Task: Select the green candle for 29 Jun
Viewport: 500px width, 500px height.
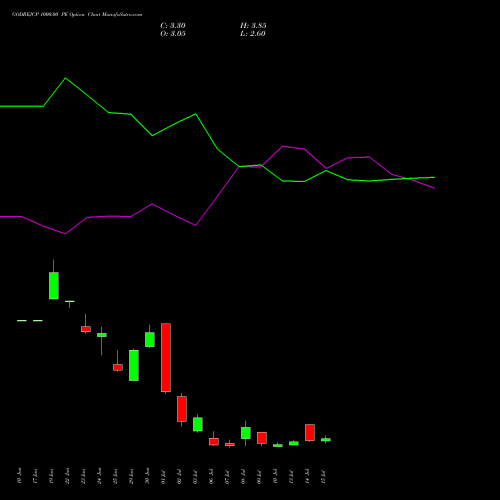Action: 134,365
